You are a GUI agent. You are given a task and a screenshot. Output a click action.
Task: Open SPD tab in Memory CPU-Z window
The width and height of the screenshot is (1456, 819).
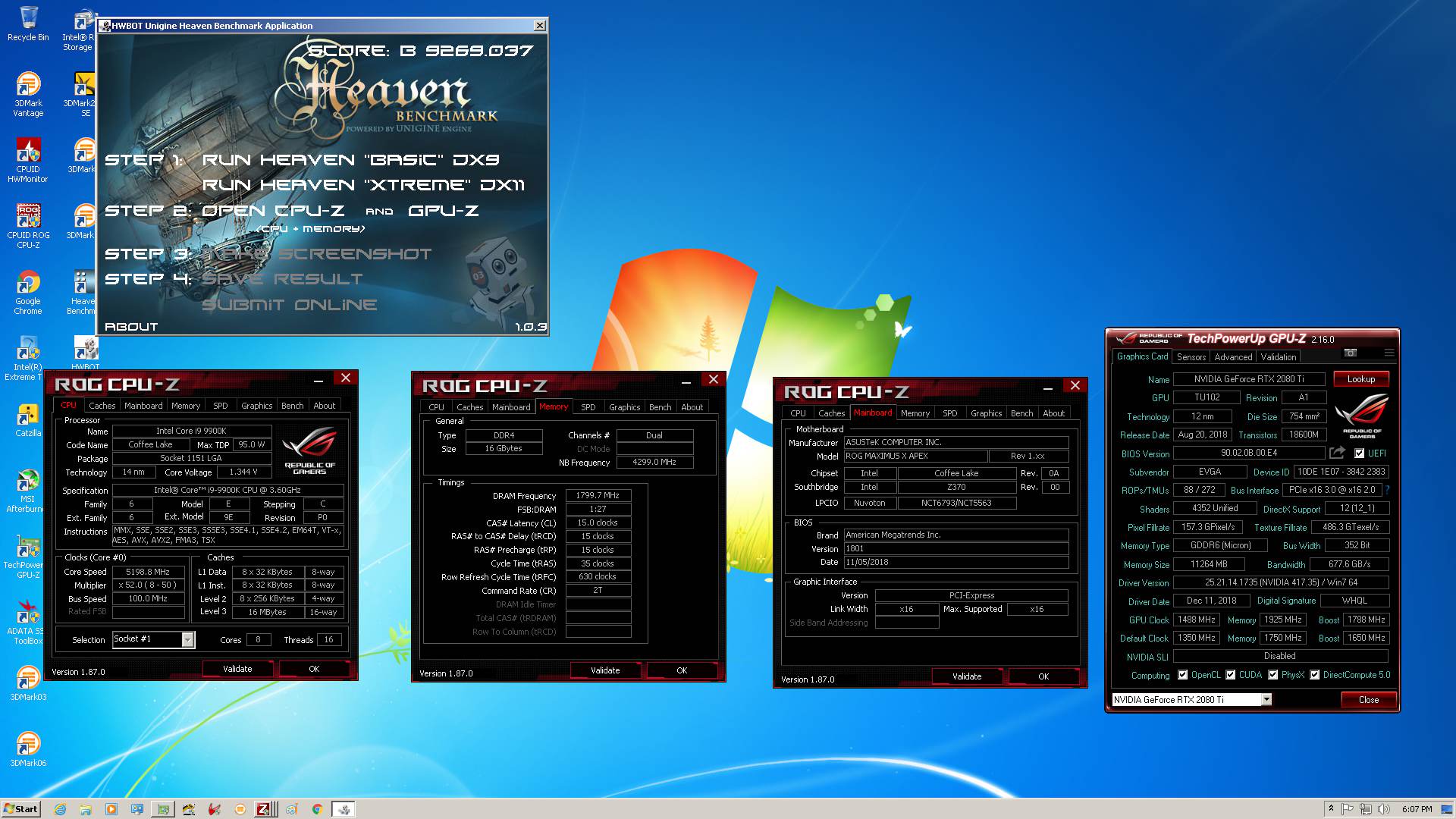click(588, 407)
